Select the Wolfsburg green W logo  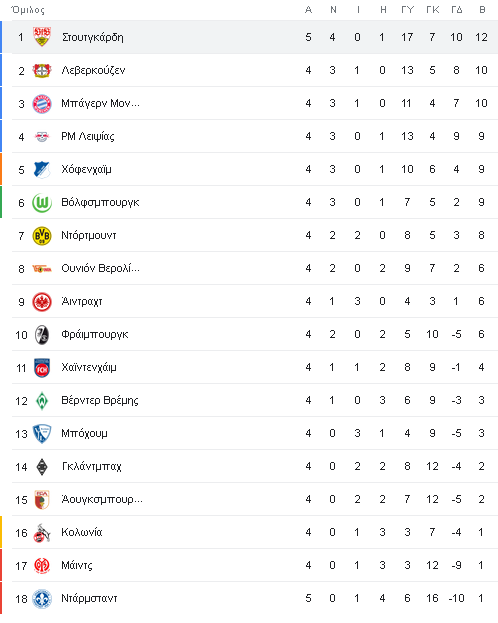pos(42,203)
